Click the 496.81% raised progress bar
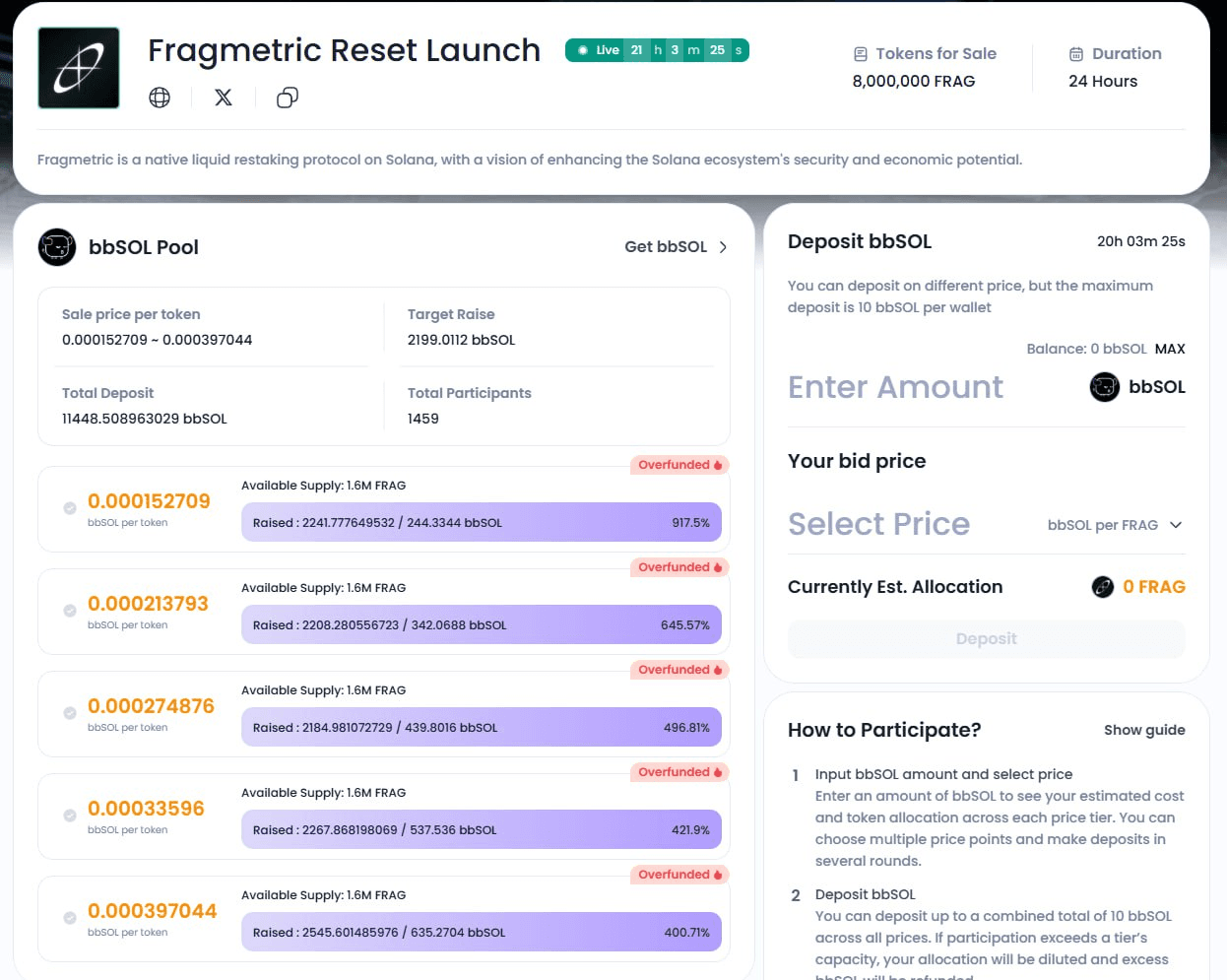Screen dimensions: 1227x980 tap(482, 728)
